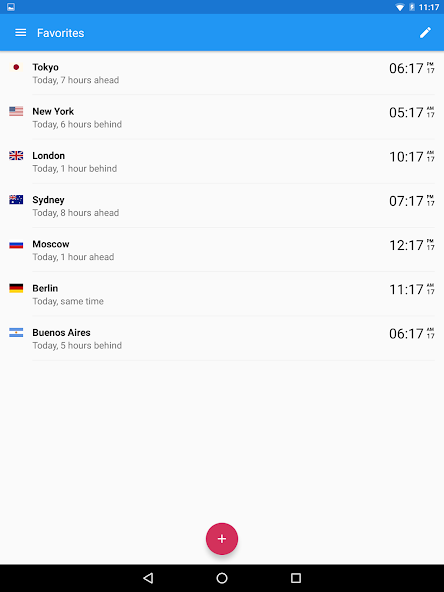Select the Tokyo city entry
Image resolution: width=444 pixels, height=592 pixels.
pos(222,73)
